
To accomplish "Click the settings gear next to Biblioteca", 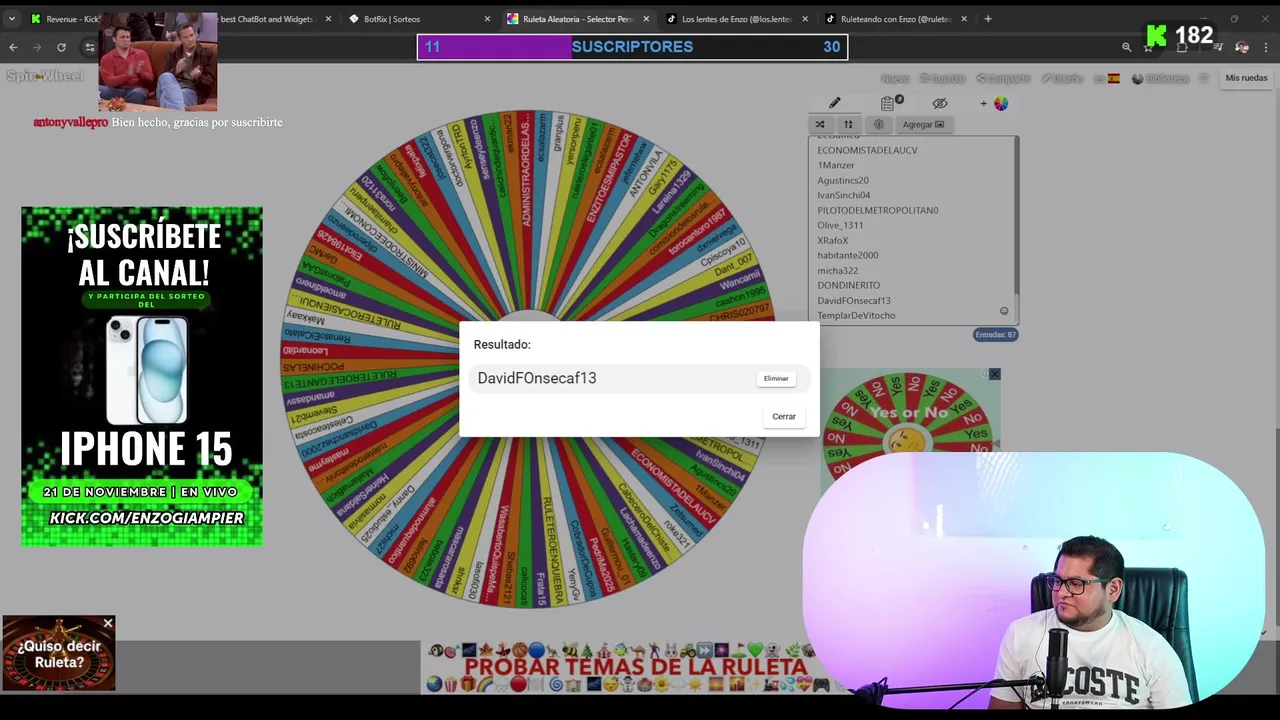I will [1203, 78].
